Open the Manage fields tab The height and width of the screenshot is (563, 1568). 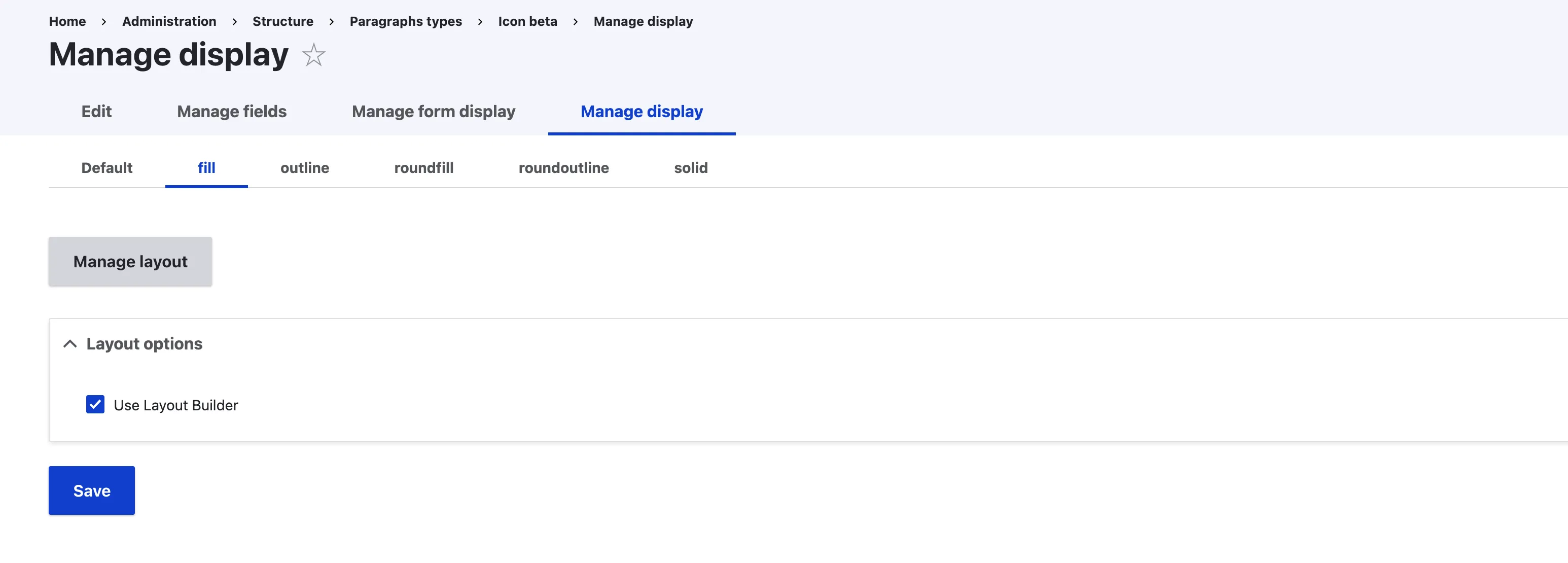tap(231, 112)
